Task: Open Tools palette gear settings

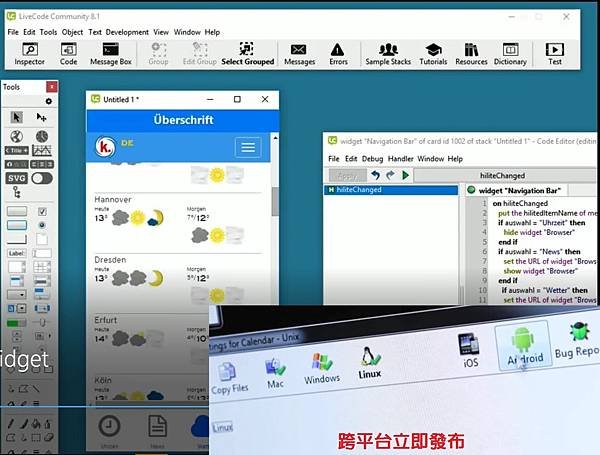Action: coord(49,101)
